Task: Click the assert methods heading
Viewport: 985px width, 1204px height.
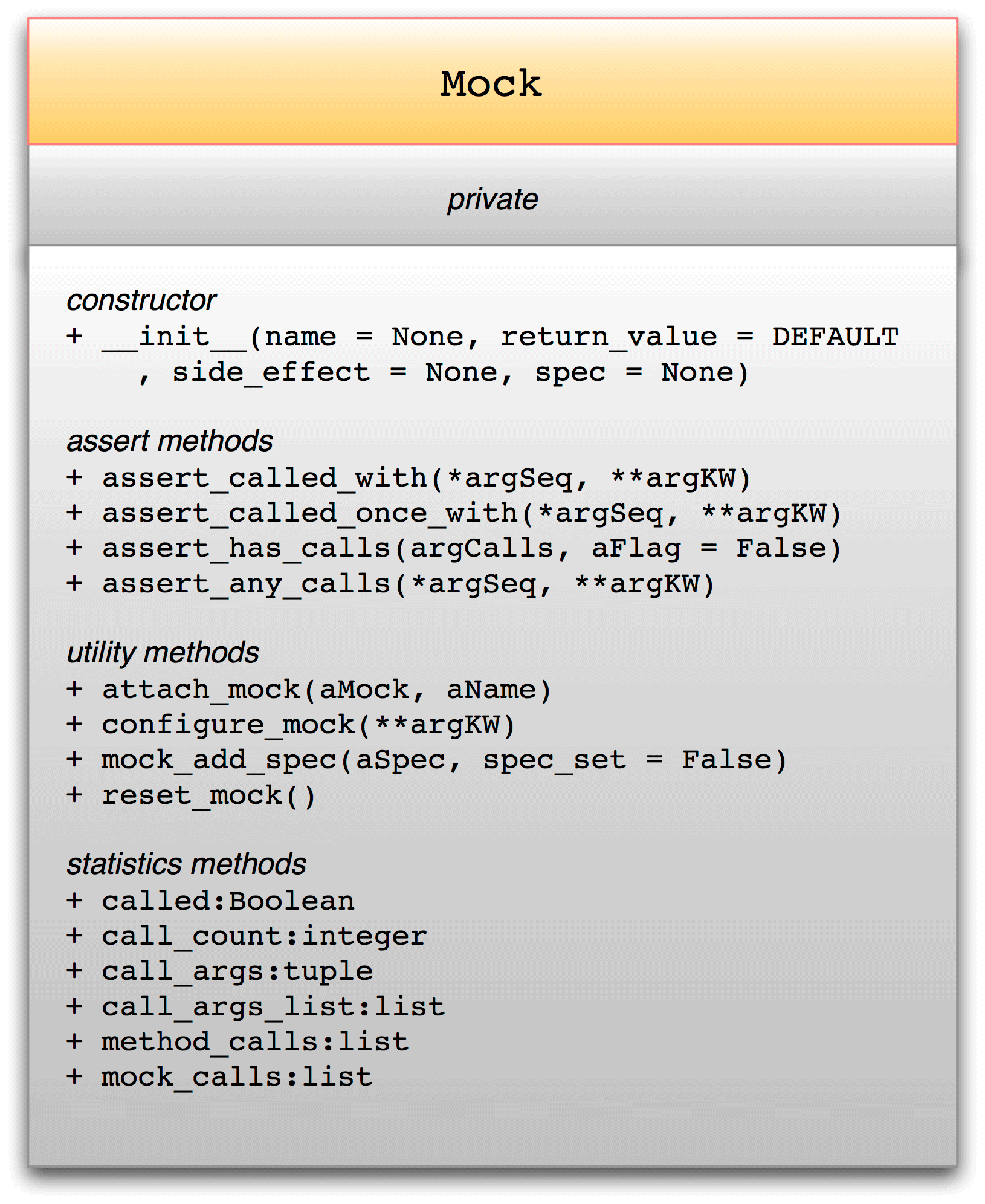Action: (x=170, y=441)
